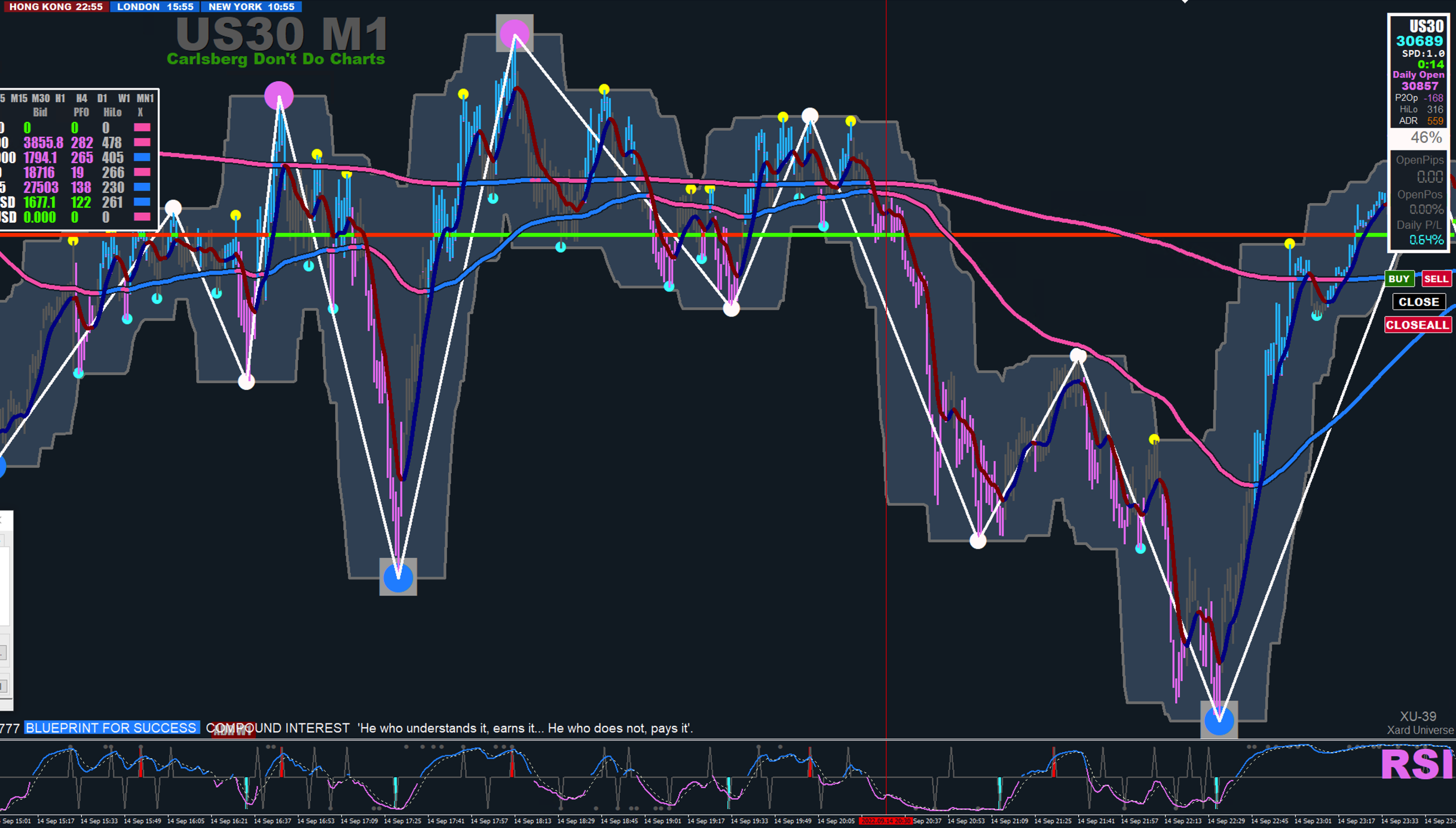1456x828 pixels.
Task: Click the blue circle marker at the 17:25 low
Action: tap(398, 577)
